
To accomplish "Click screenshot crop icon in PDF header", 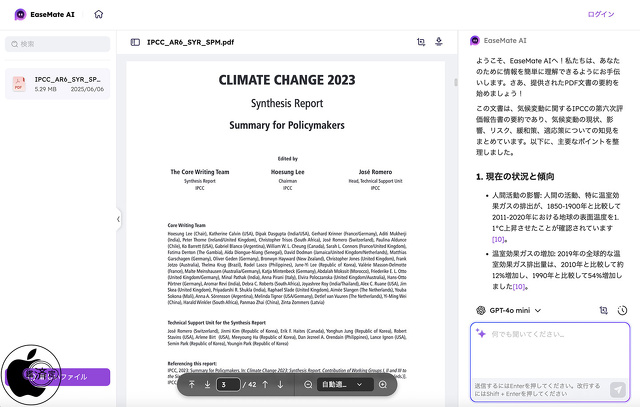I will tap(421, 42).
